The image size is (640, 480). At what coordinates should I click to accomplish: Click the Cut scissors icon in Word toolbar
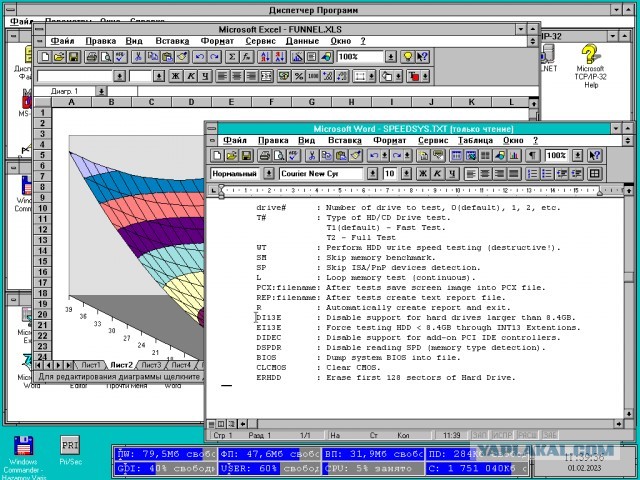tap(312, 156)
